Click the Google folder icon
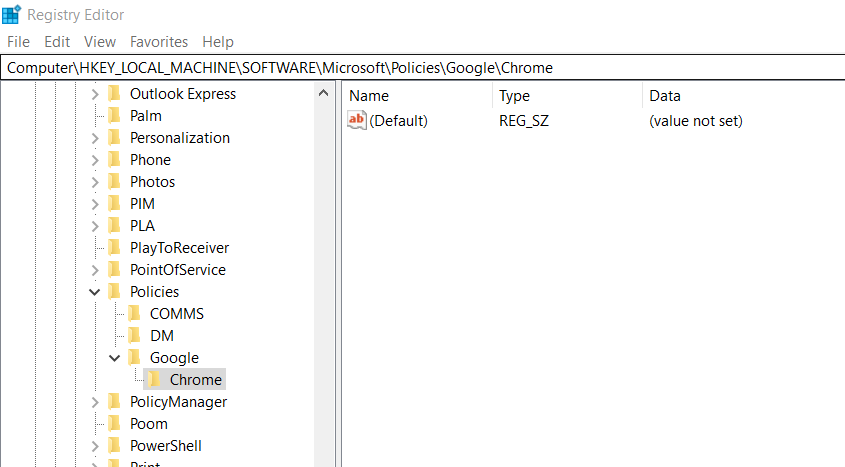This screenshot has height=467, width=845. [x=134, y=358]
